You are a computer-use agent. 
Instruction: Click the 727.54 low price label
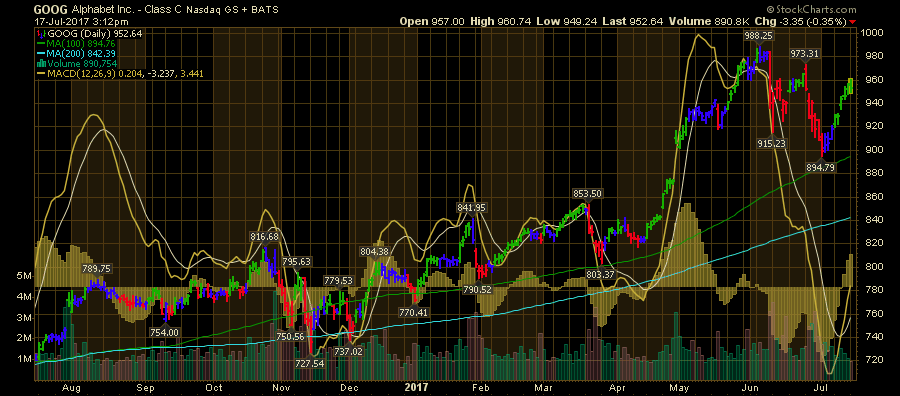tap(310, 363)
